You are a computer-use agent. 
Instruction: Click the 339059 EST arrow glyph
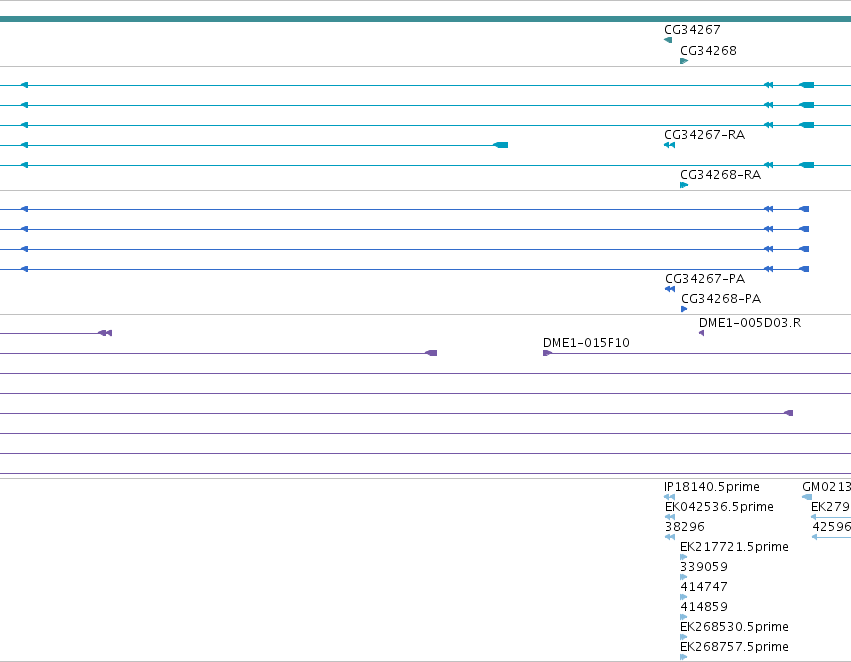[x=684, y=577]
